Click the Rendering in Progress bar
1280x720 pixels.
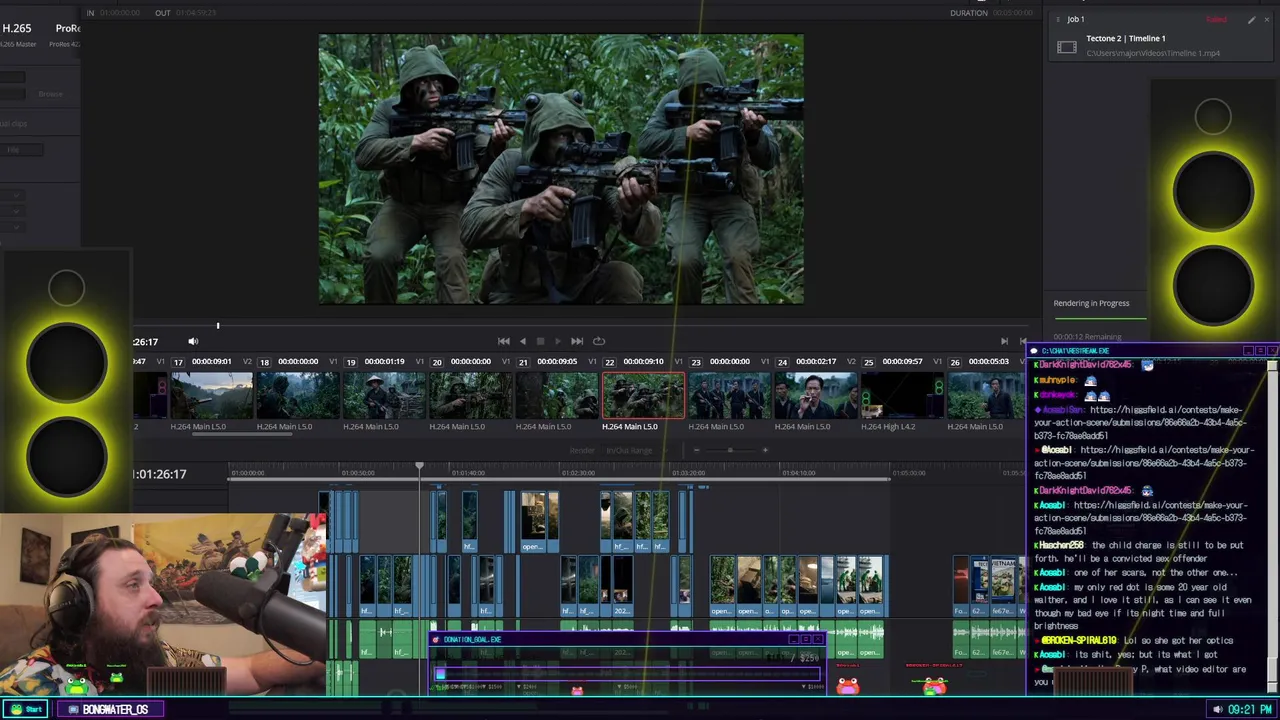click(1099, 318)
